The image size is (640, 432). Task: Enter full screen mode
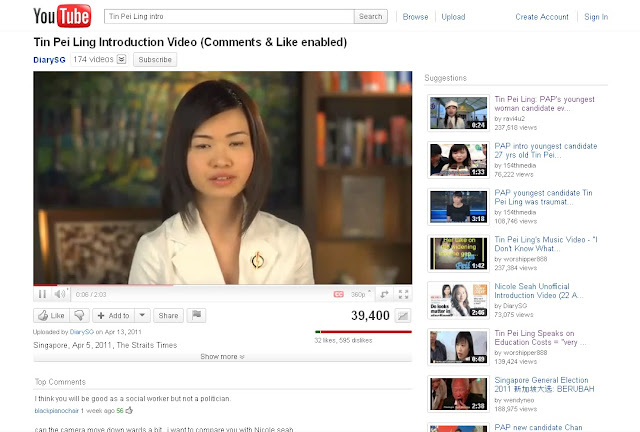pyautogui.click(x=403, y=294)
